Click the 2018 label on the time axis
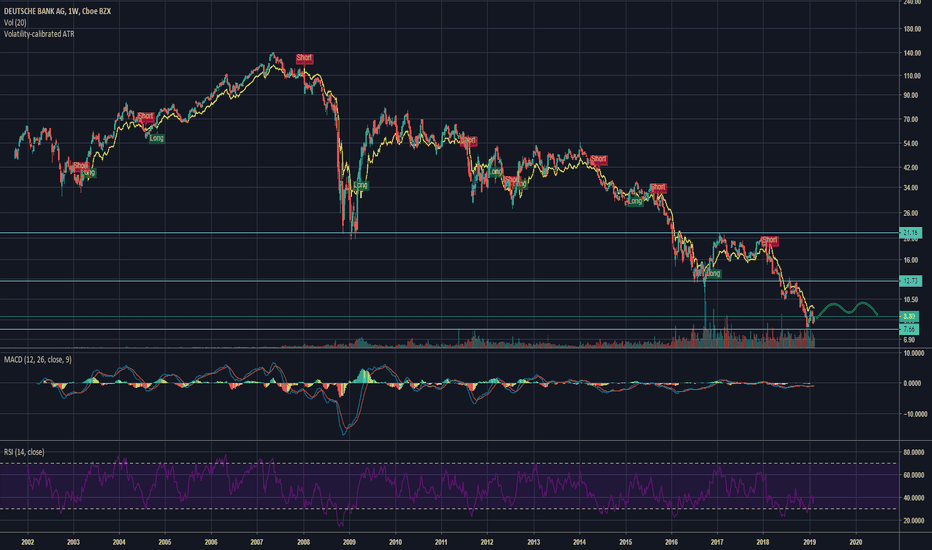Viewport: 932px width, 550px height. (763, 542)
